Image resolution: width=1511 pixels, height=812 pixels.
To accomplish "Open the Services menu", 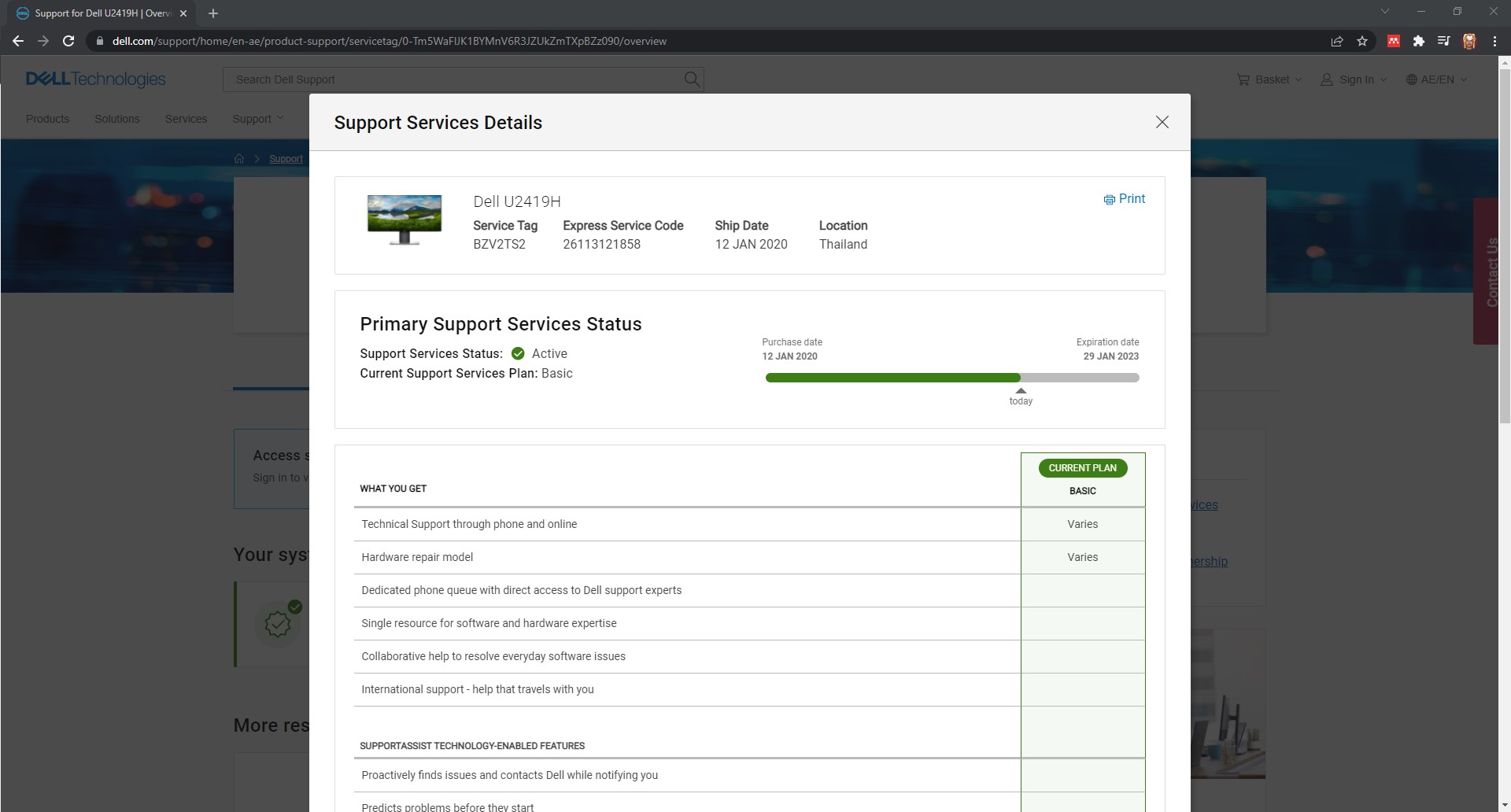I will pyautogui.click(x=186, y=119).
